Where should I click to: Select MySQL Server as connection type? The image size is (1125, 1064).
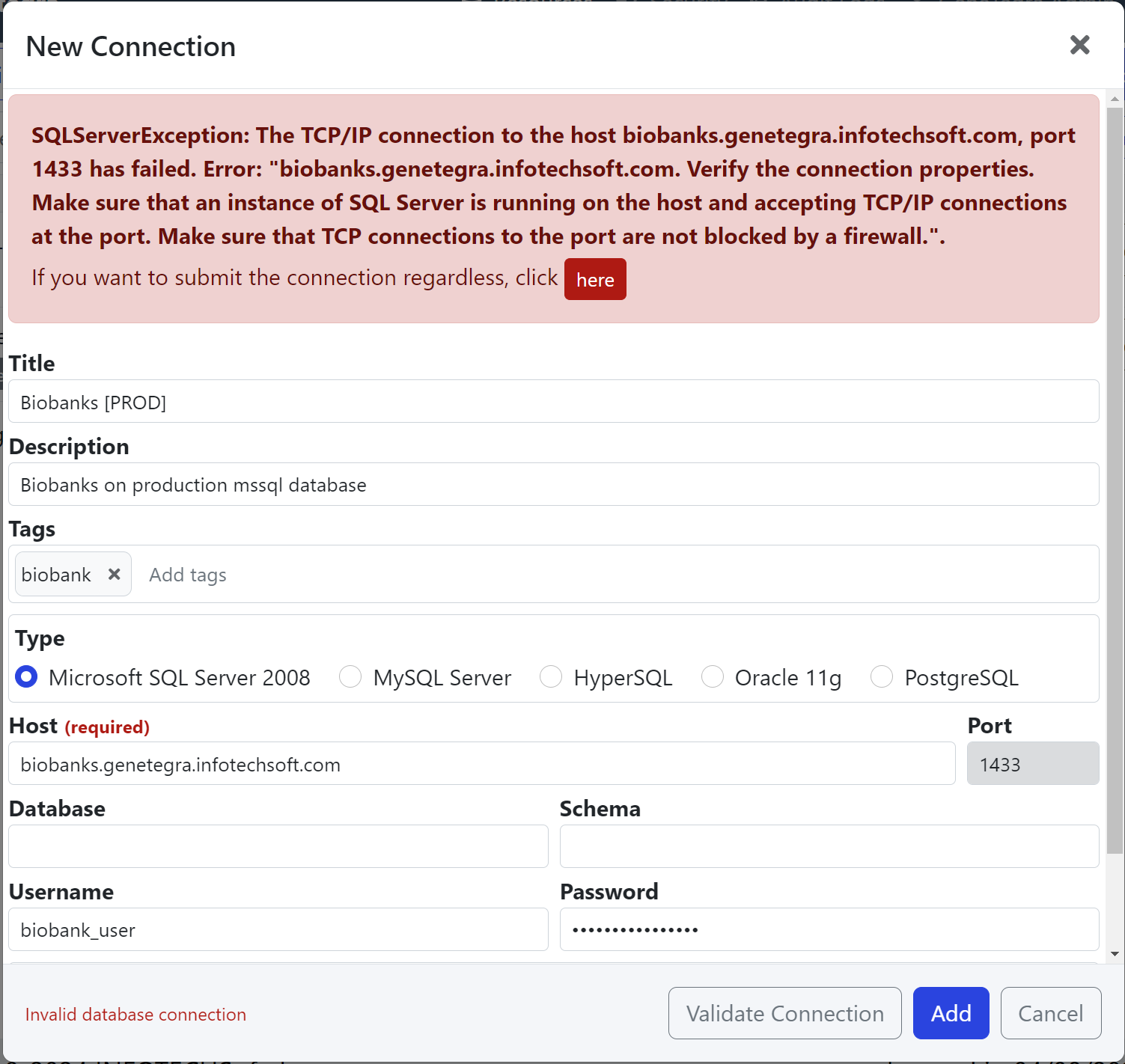pyautogui.click(x=350, y=676)
